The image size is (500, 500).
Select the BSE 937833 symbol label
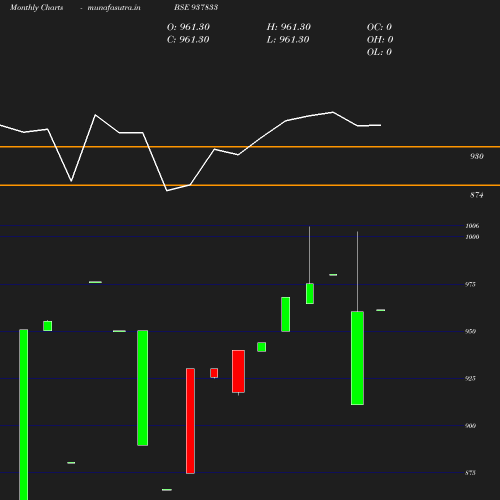click(196, 7)
